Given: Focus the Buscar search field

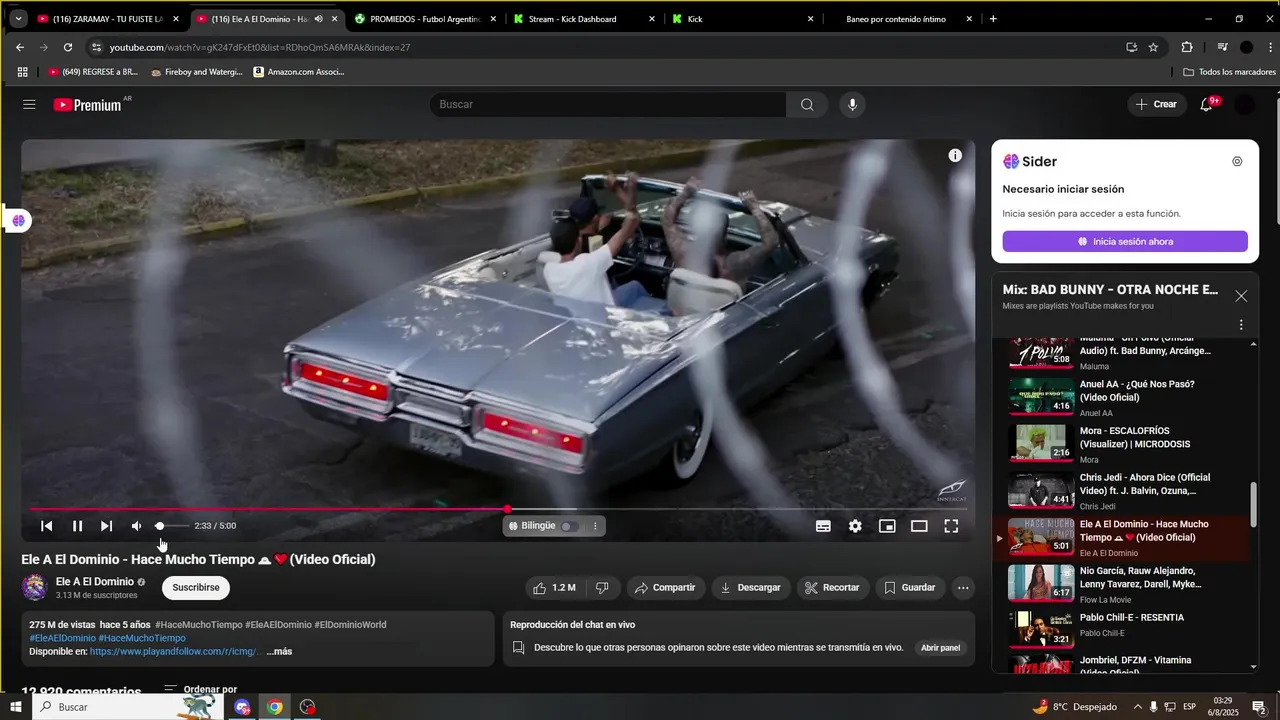Looking at the screenshot, I should 608,105.
